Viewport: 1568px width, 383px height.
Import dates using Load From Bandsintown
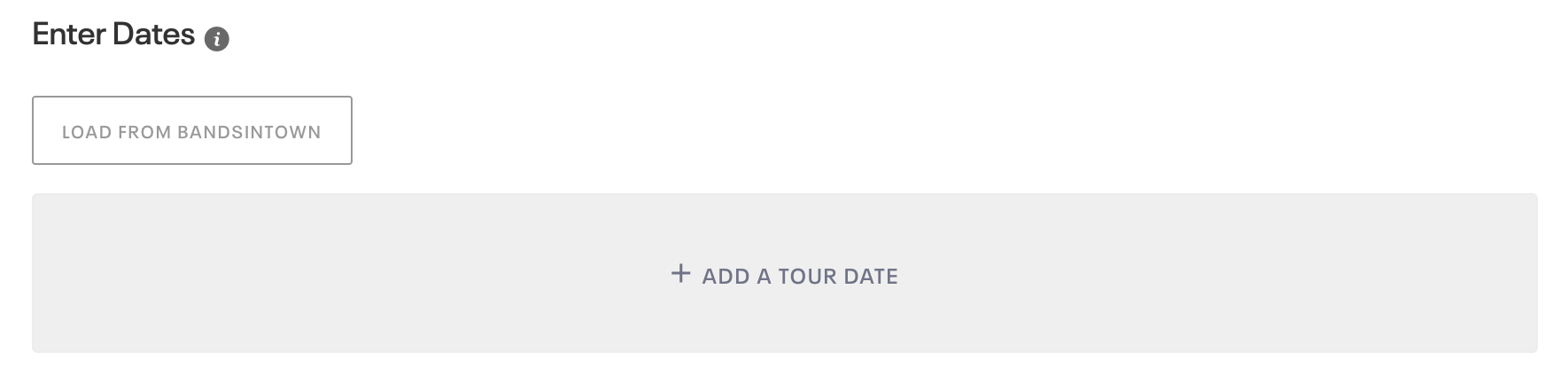192,130
